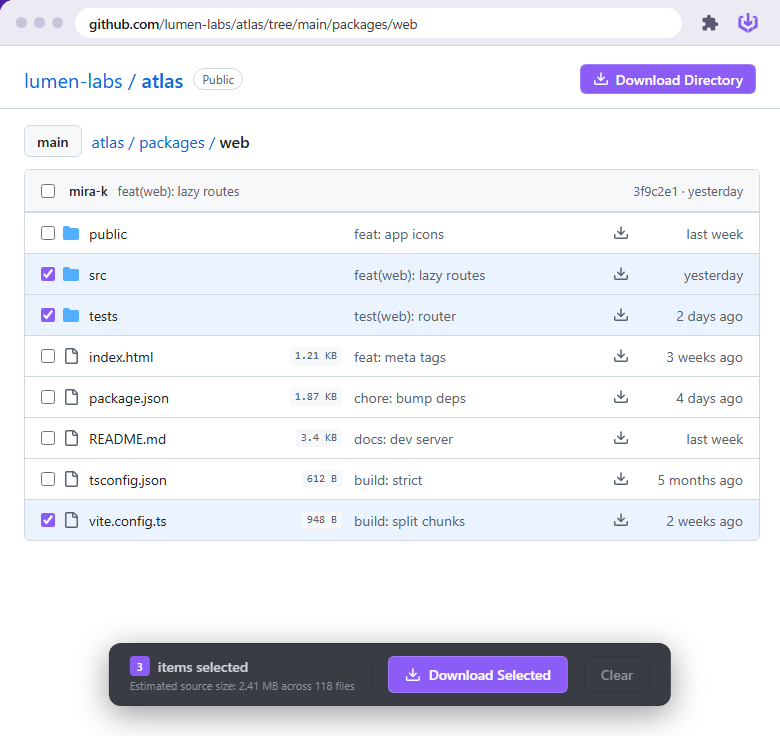Screen dimensions: 780x736
Task: Open the atlas repository title link
Action: coord(162,81)
